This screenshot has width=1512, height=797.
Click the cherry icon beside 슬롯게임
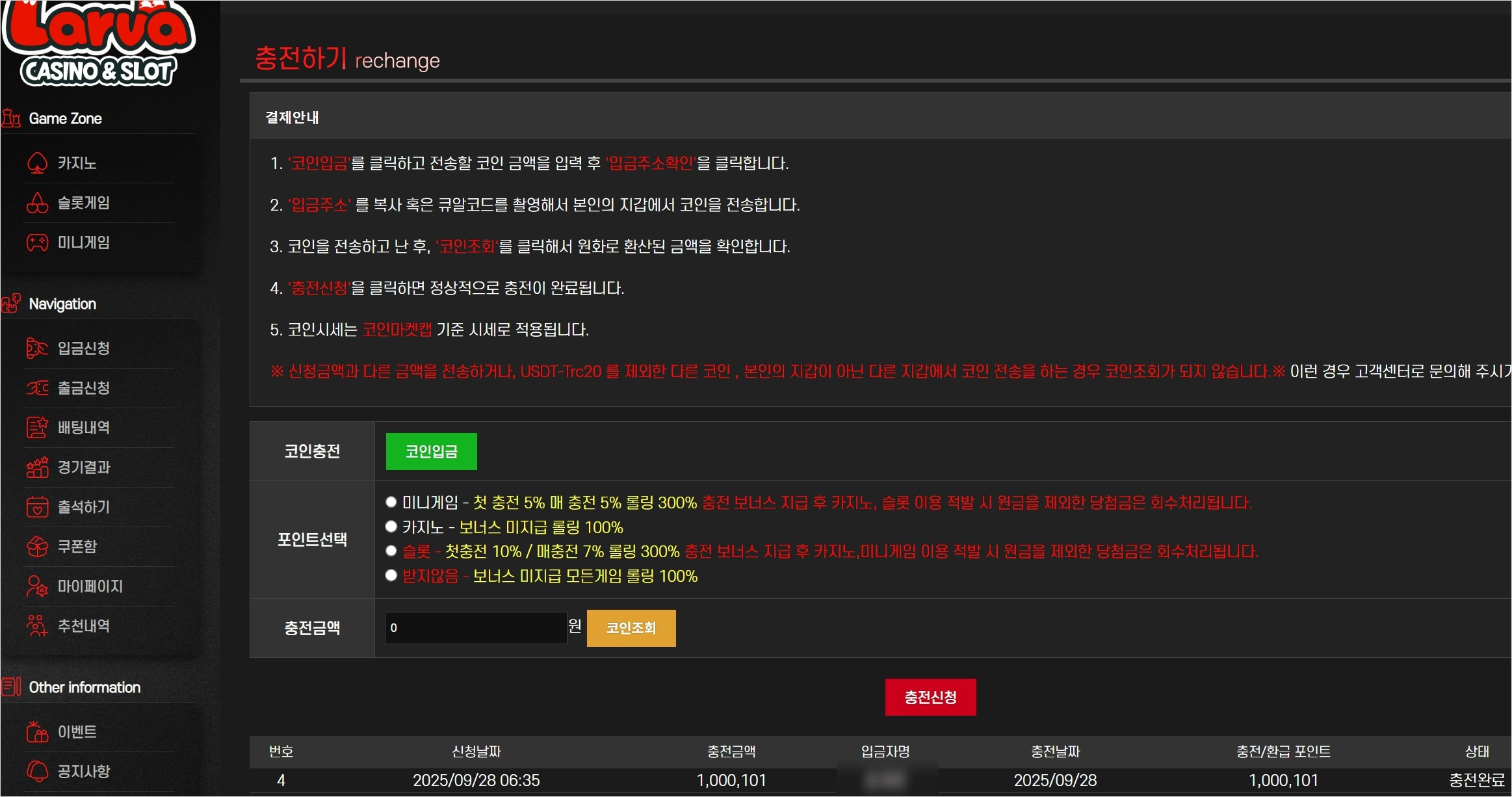37,203
